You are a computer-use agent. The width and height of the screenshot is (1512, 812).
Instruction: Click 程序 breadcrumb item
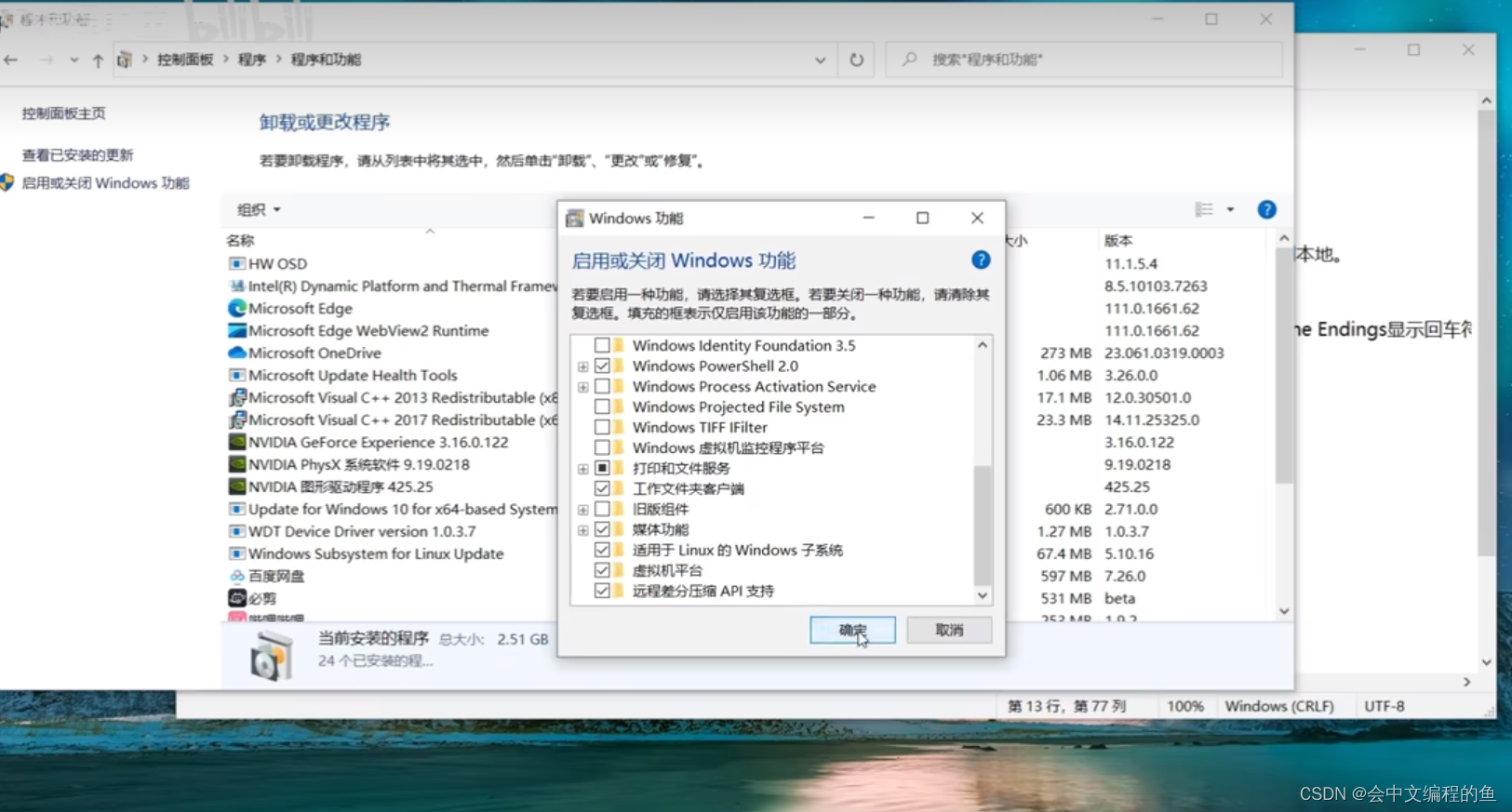(x=252, y=60)
